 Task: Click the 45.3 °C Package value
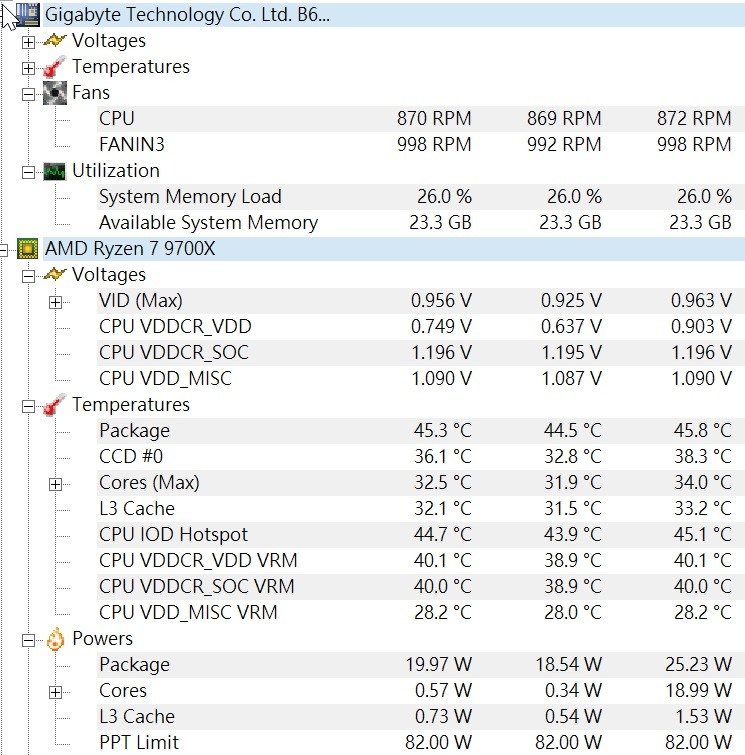coord(443,430)
